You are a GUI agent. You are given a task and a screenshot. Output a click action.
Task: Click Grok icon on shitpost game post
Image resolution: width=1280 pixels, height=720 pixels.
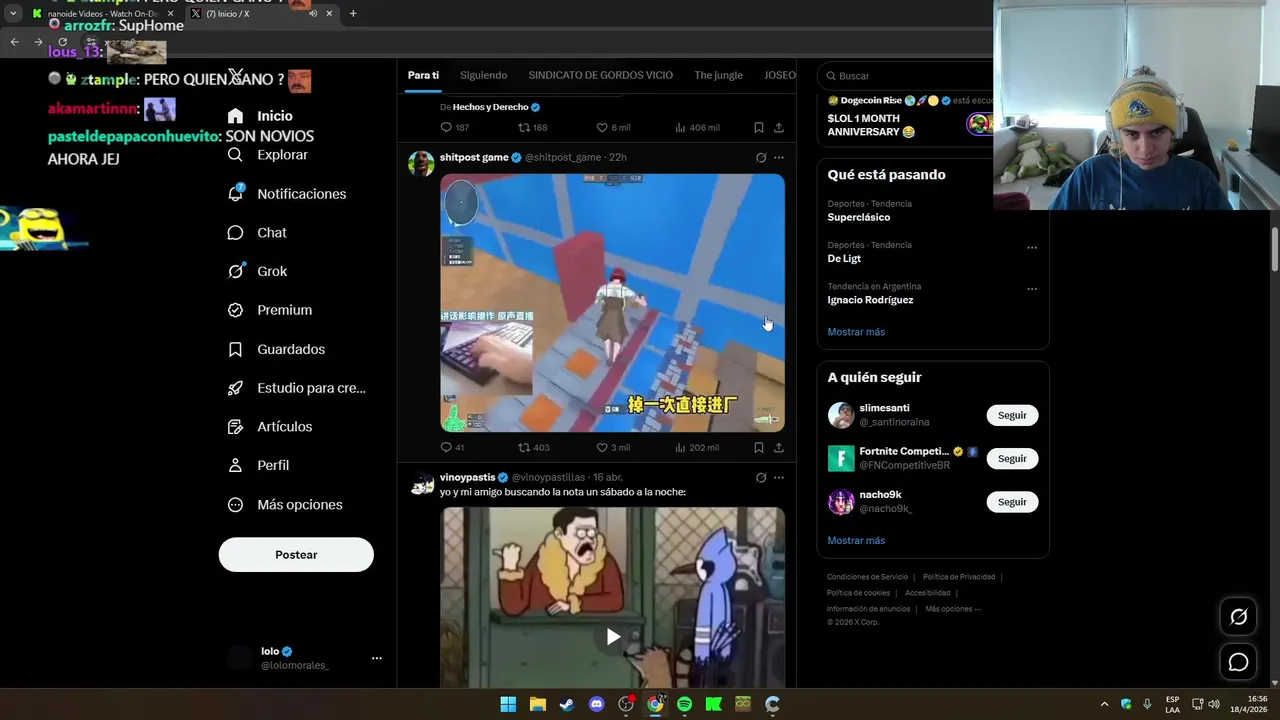click(761, 158)
